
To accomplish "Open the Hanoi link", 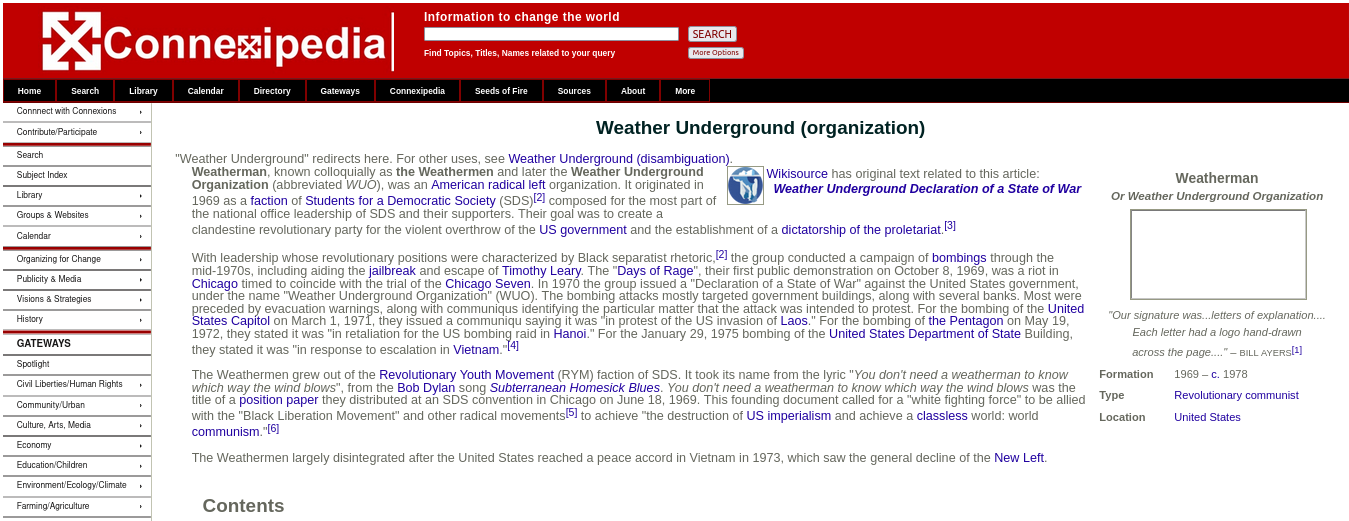I will (x=570, y=334).
